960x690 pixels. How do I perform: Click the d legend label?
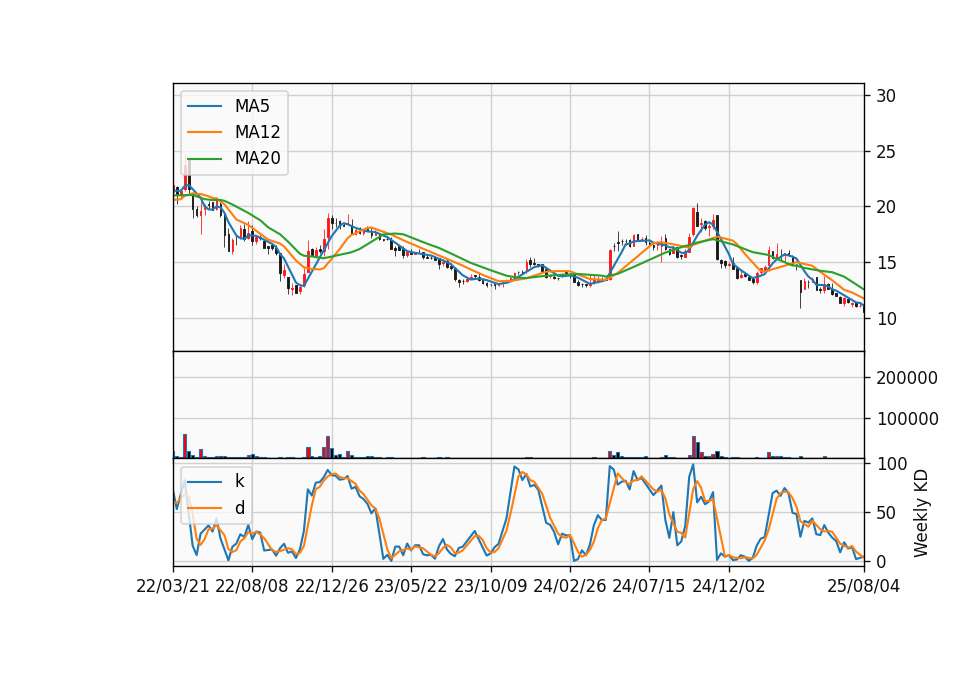239,508
